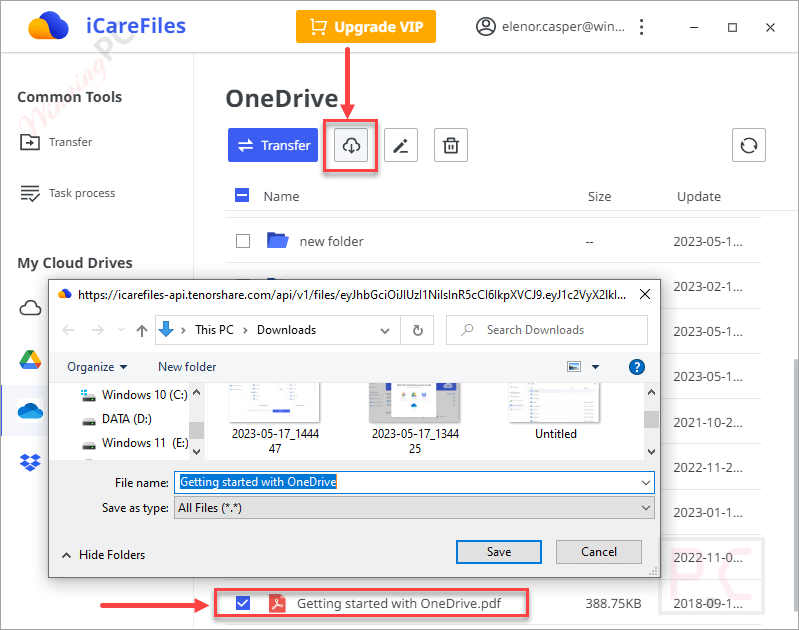Open the OneDrive cloud in sidebar

pos(30,410)
